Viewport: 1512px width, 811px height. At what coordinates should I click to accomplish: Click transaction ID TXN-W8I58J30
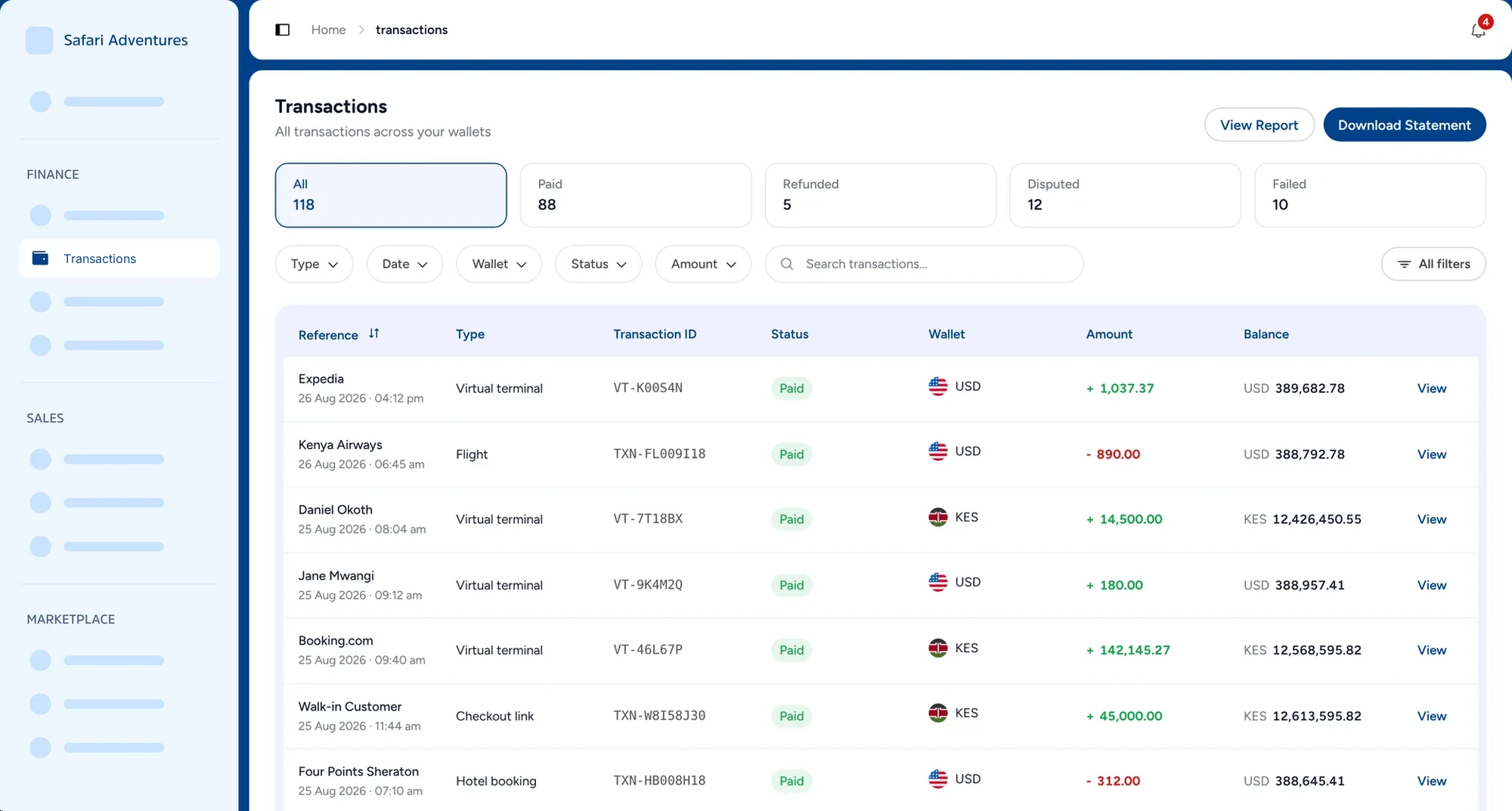pyautogui.click(x=659, y=715)
